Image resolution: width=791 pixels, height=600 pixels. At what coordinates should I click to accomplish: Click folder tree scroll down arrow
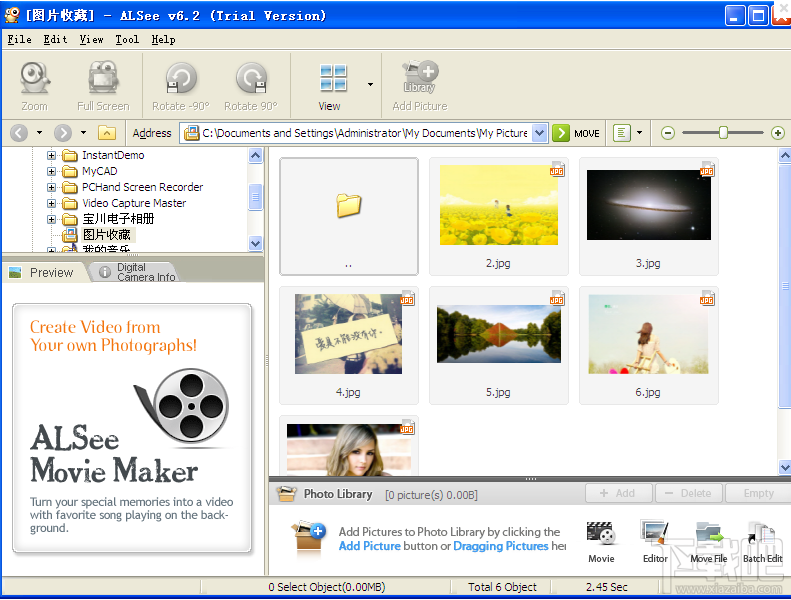(256, 243)
